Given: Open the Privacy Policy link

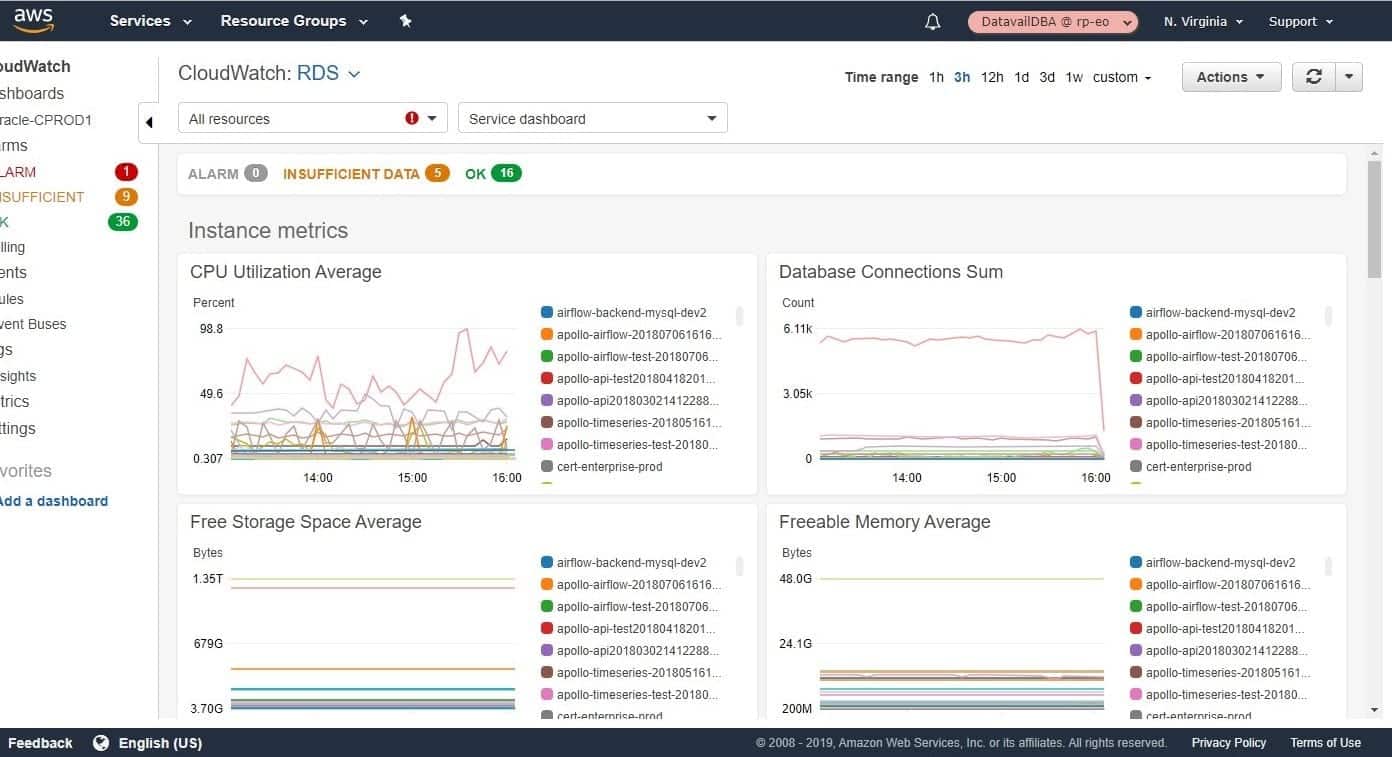Looking at the screenshot, I should [1229, 743].
